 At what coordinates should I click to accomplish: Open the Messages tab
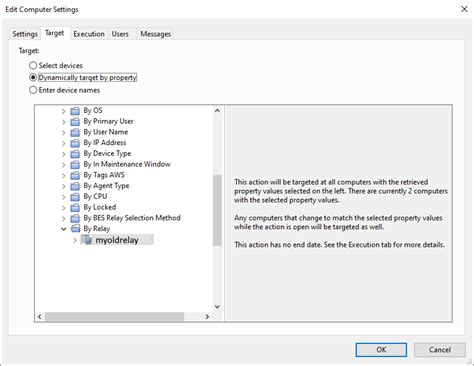click(155, 34)
